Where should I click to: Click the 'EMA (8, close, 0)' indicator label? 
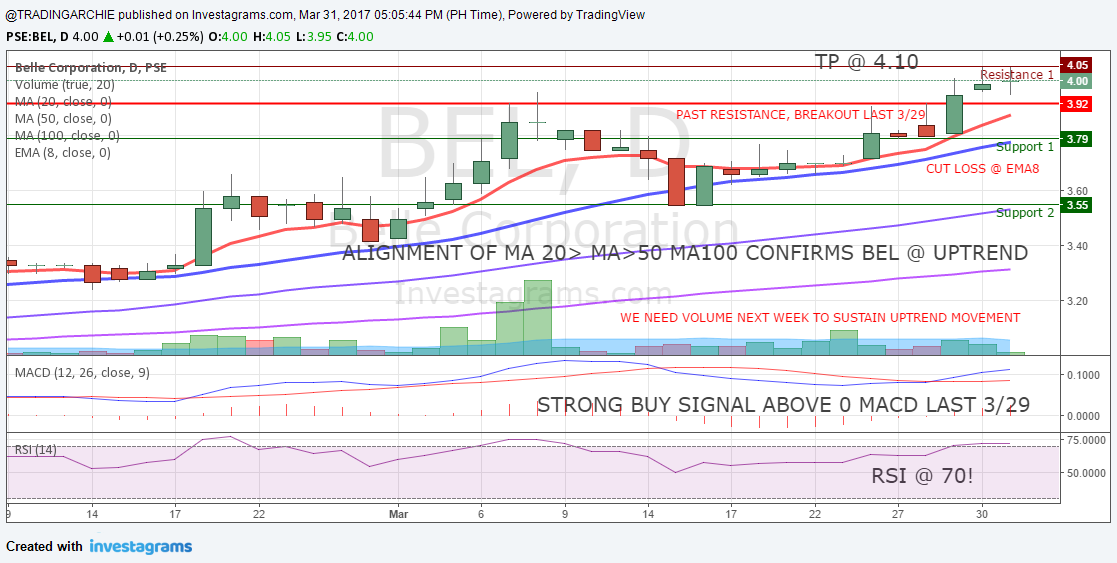click(x=62, y=152)
